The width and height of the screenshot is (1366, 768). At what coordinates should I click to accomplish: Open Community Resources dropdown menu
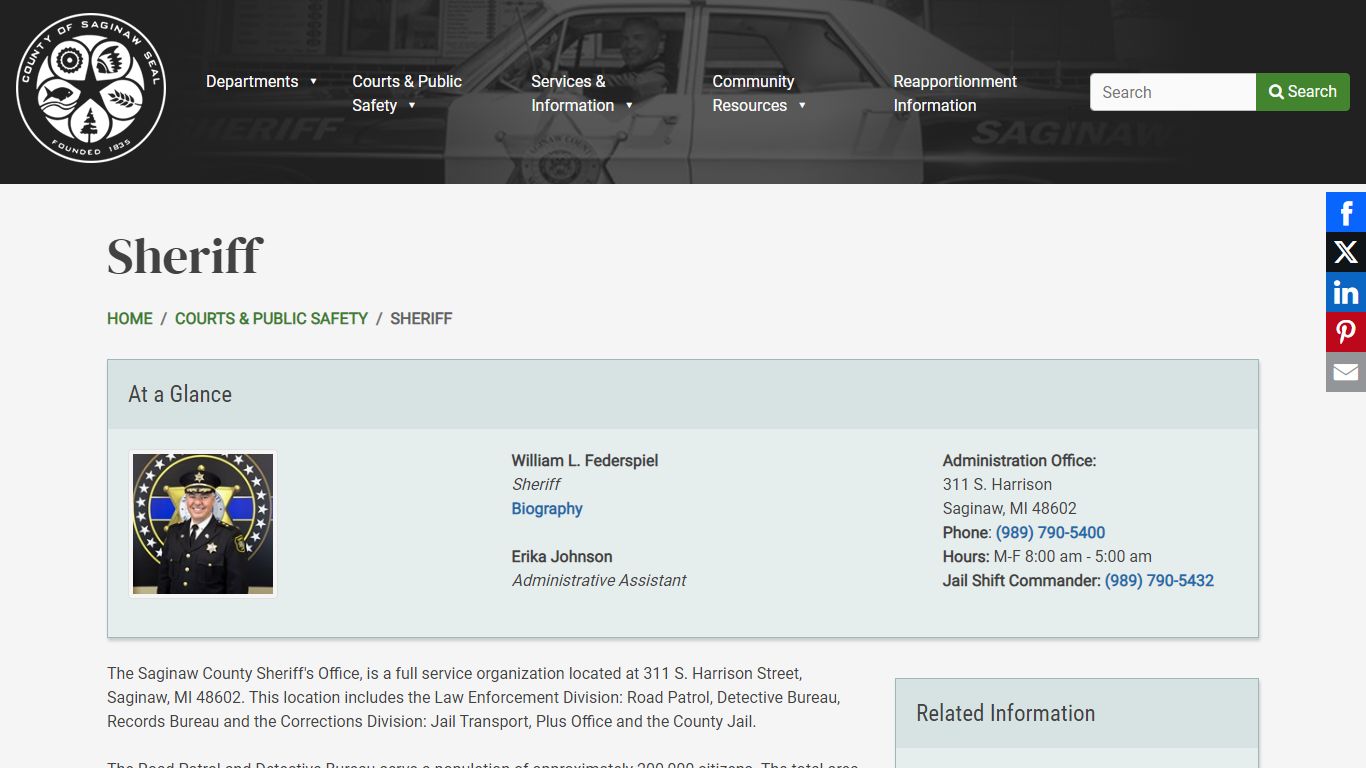[x=758, y=93]
